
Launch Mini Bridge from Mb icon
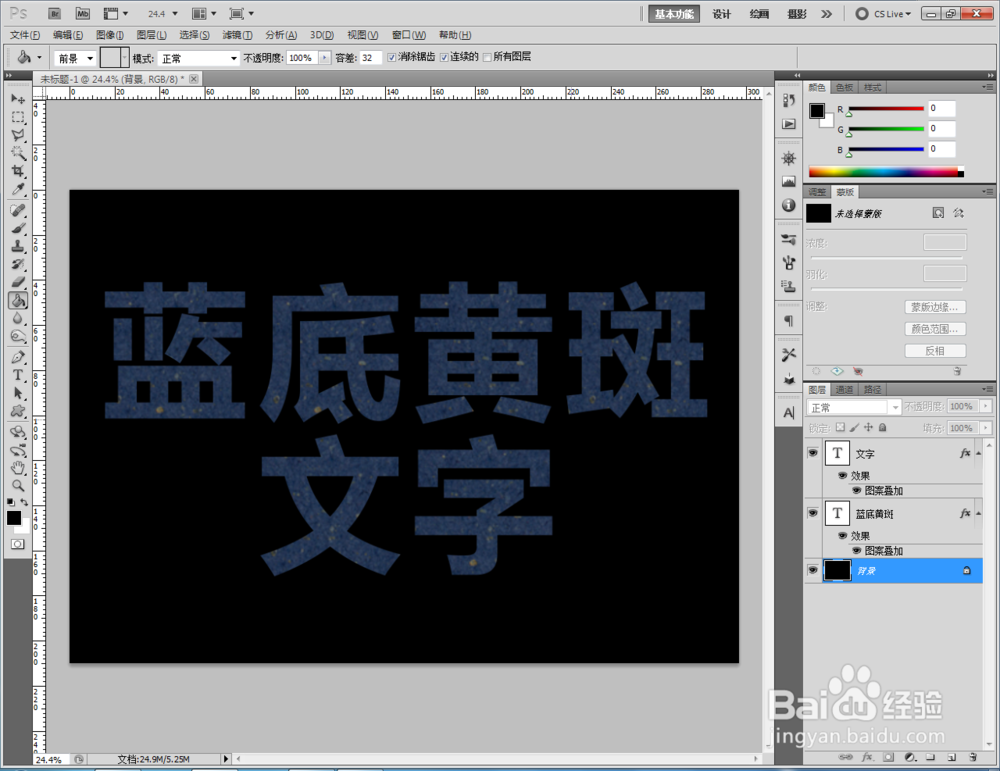coord(83,13)
